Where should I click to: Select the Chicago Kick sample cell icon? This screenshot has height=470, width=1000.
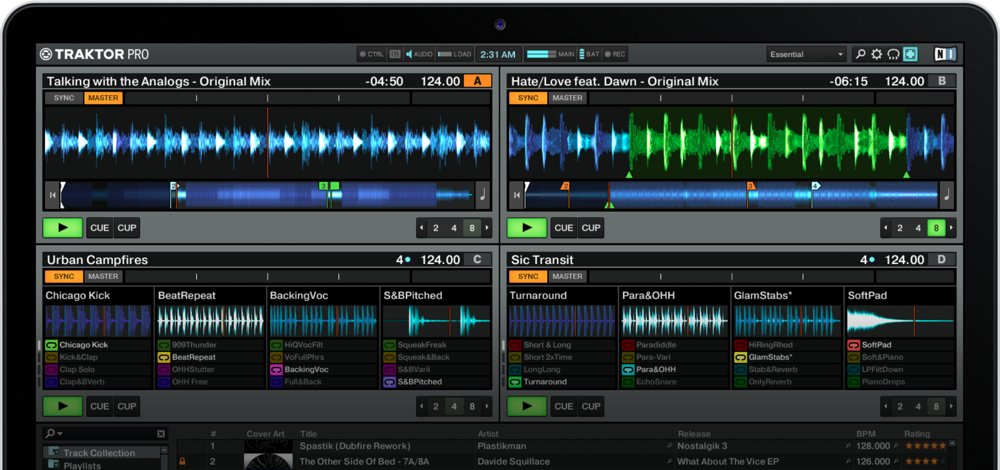(52, 345)
